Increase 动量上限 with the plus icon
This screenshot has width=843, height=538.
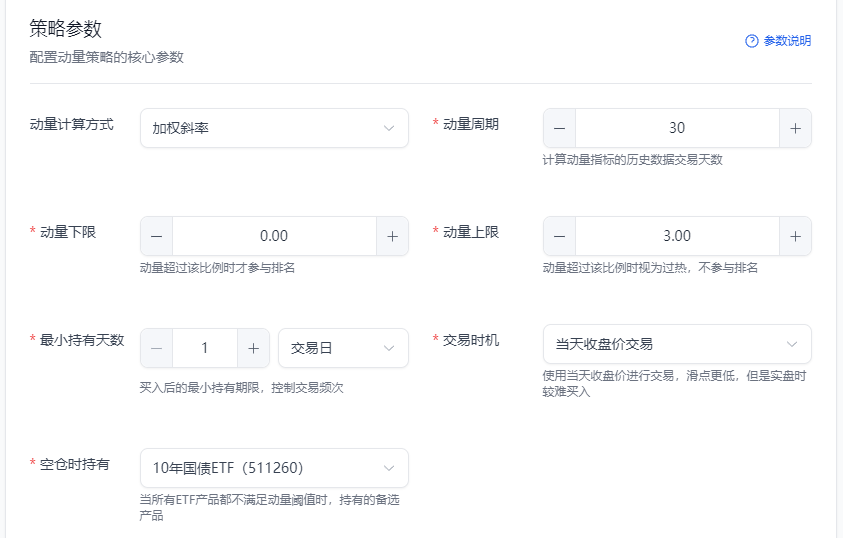(795, 236)
